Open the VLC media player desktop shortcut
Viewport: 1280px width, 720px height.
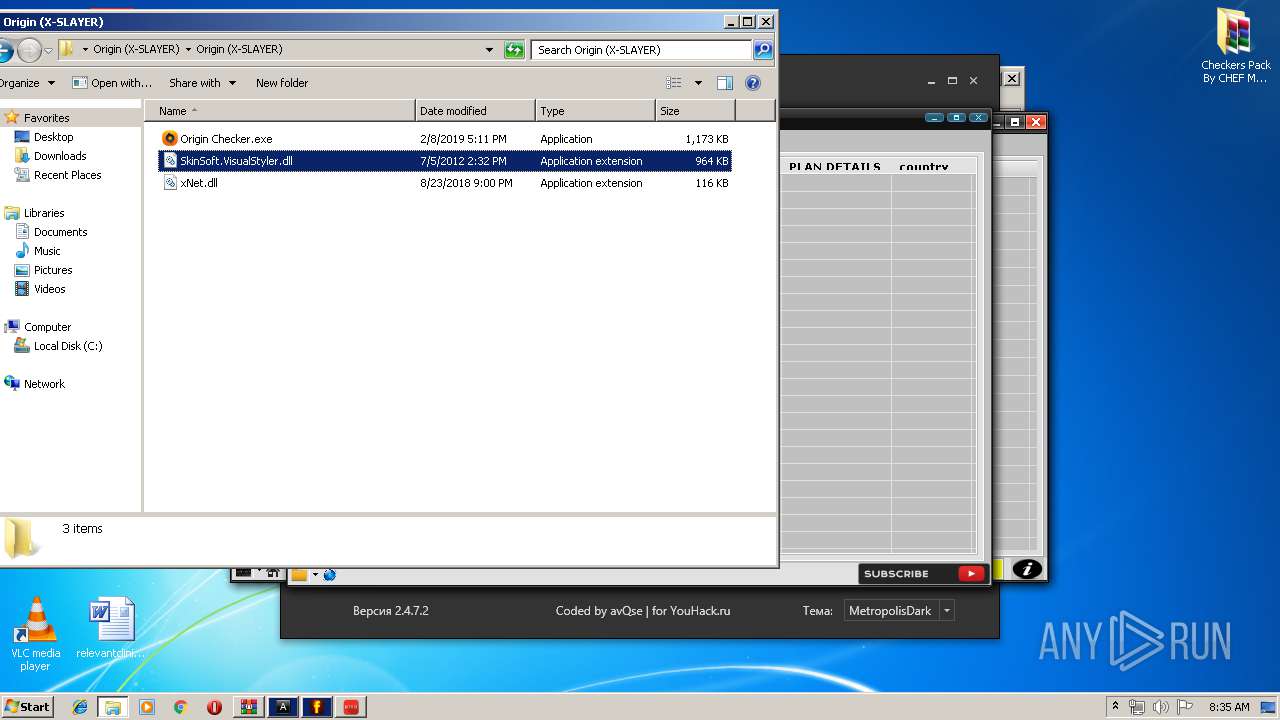click(35, 634)
